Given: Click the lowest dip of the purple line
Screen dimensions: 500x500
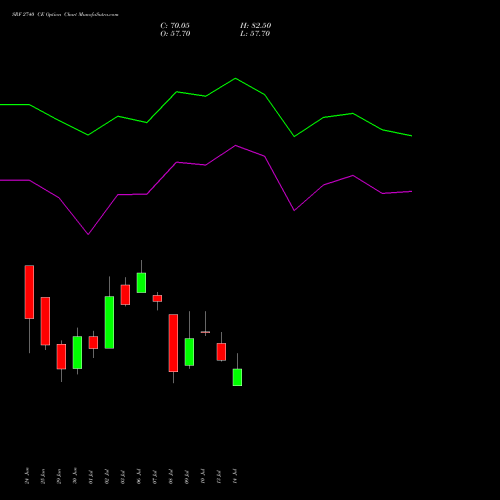Looking at the screenshot, I should (x=88, y=234).
